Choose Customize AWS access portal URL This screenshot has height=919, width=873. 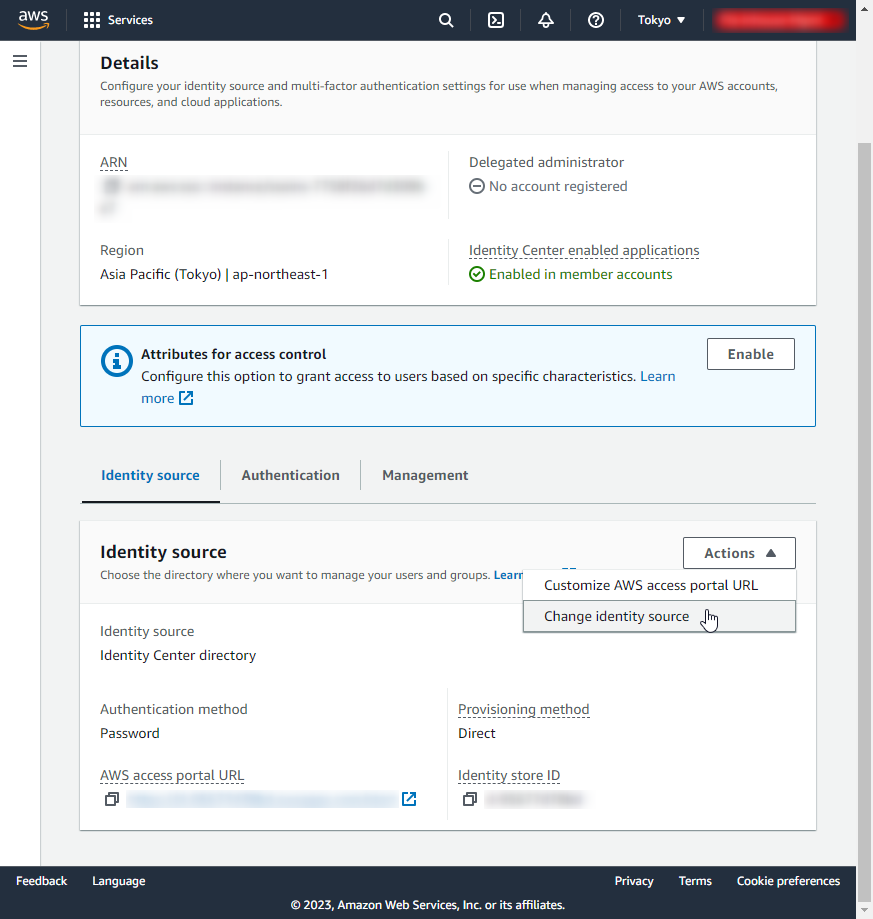click(659, 585)
